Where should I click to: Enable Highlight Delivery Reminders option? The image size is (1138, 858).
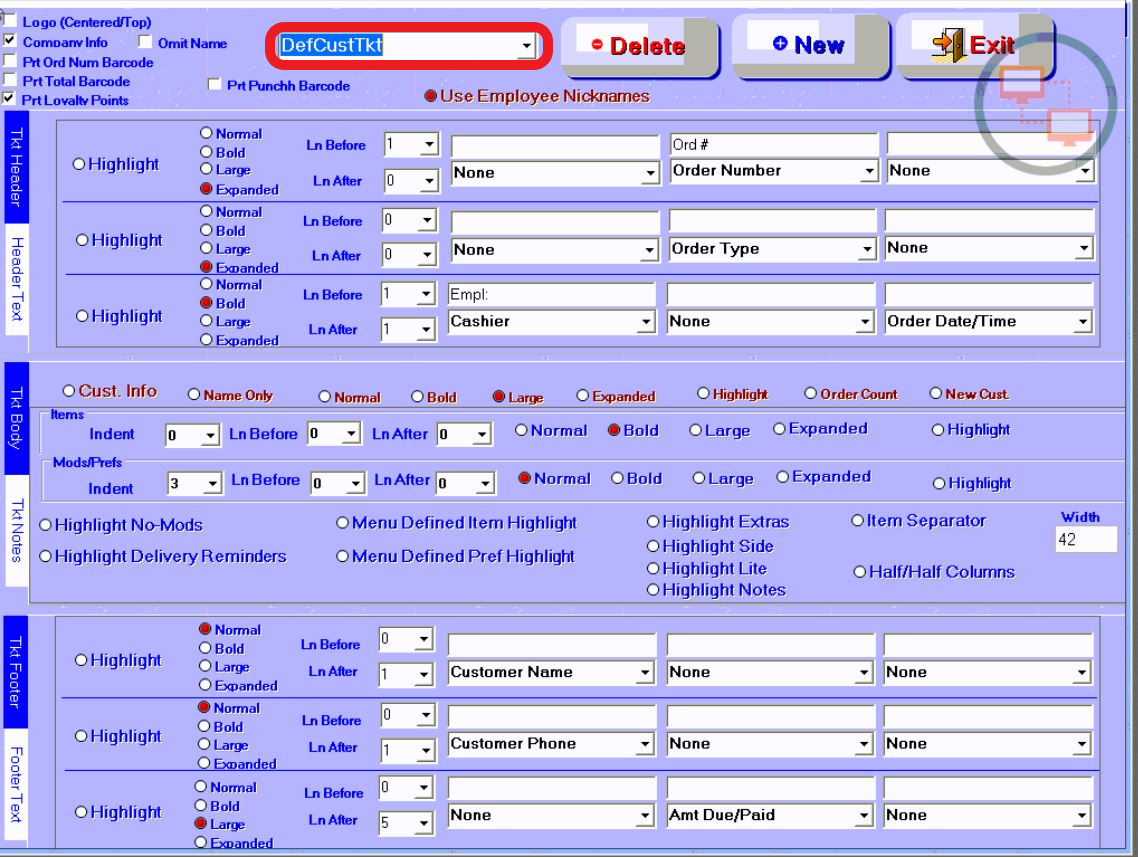click(46, 557)
